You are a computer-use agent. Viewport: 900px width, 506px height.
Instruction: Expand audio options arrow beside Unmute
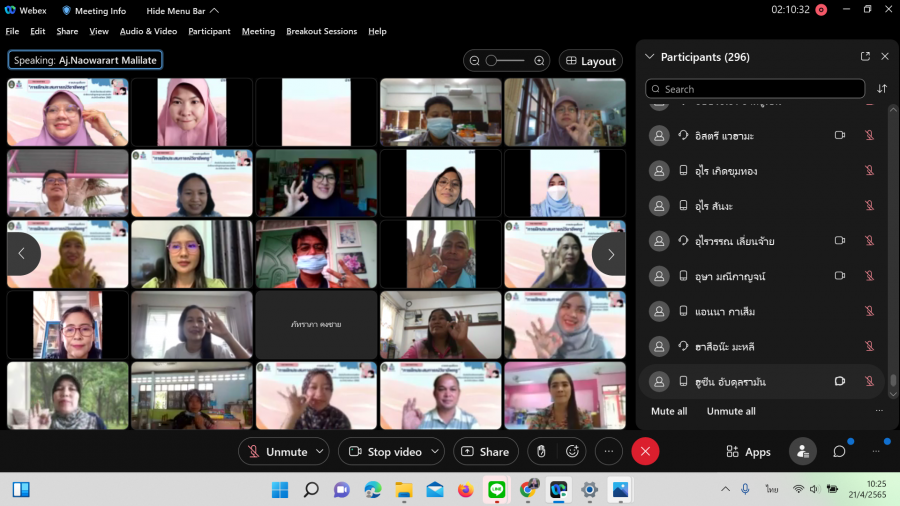(320, 452)
